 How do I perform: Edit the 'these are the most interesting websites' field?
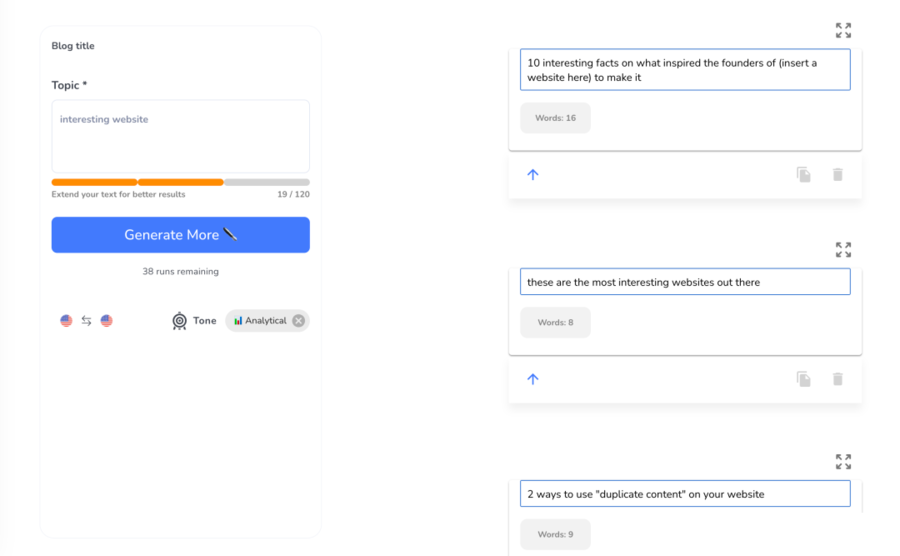click(x=685, y=282)
